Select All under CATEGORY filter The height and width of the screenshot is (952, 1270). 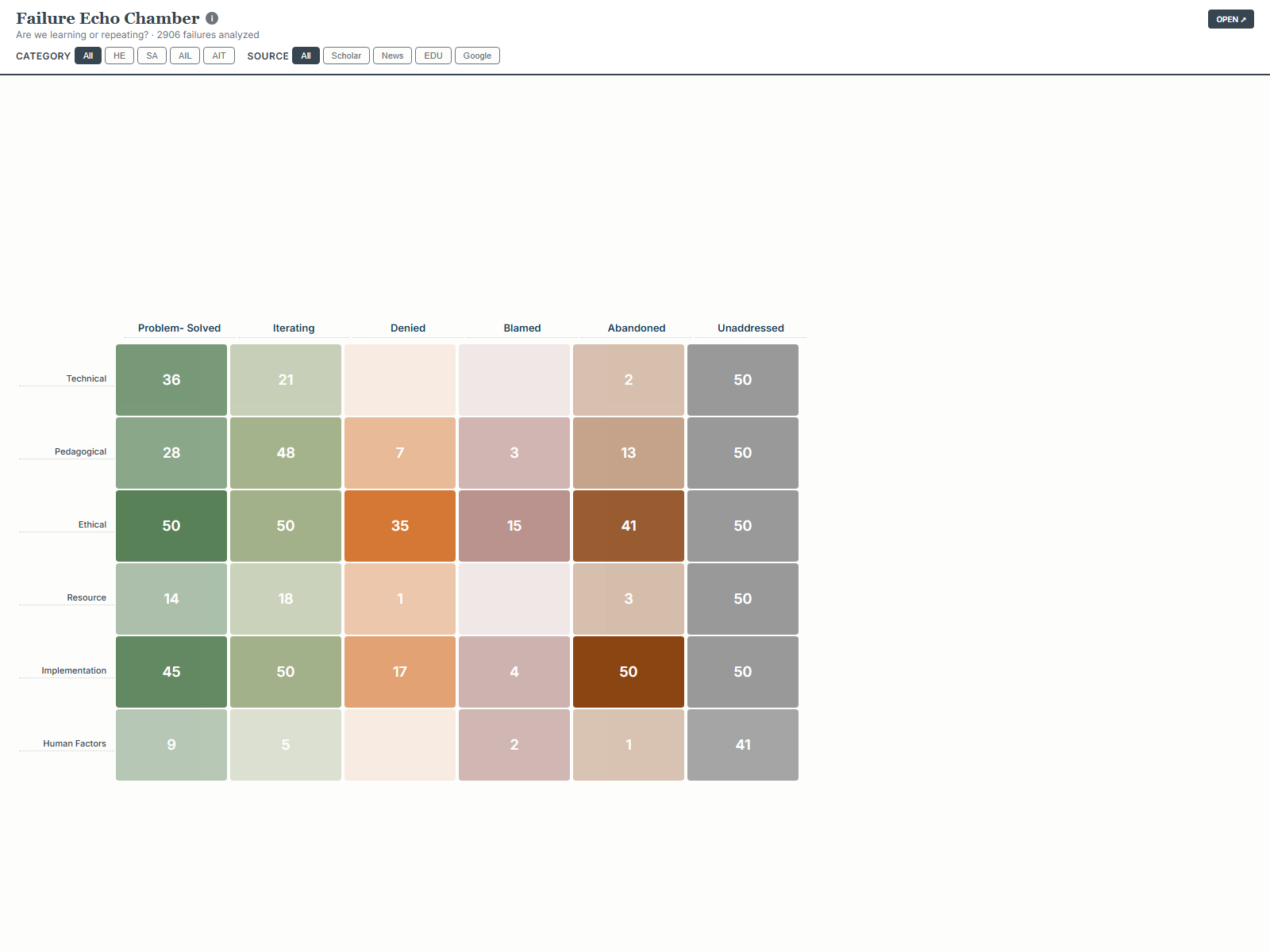click(88, 56)
